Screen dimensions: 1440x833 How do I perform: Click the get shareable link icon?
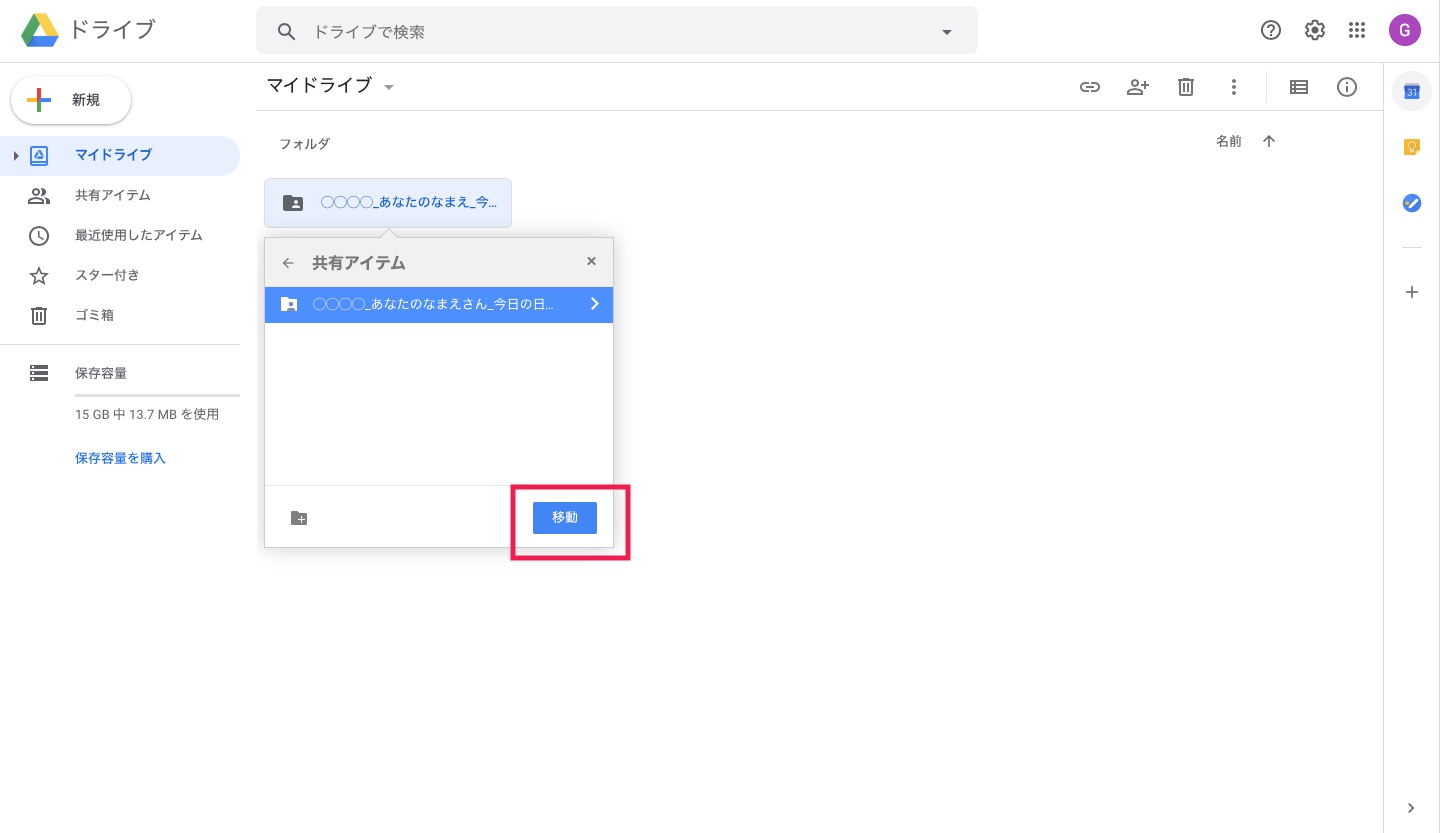click(x=1090, y=87)
